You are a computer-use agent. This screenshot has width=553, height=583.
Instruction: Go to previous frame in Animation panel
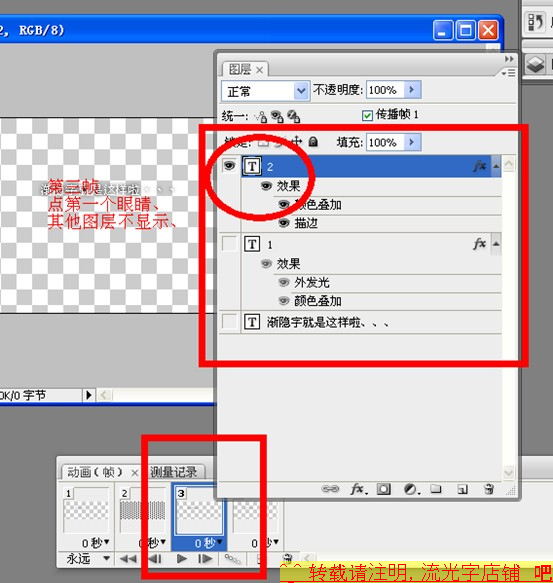point(155,558)
